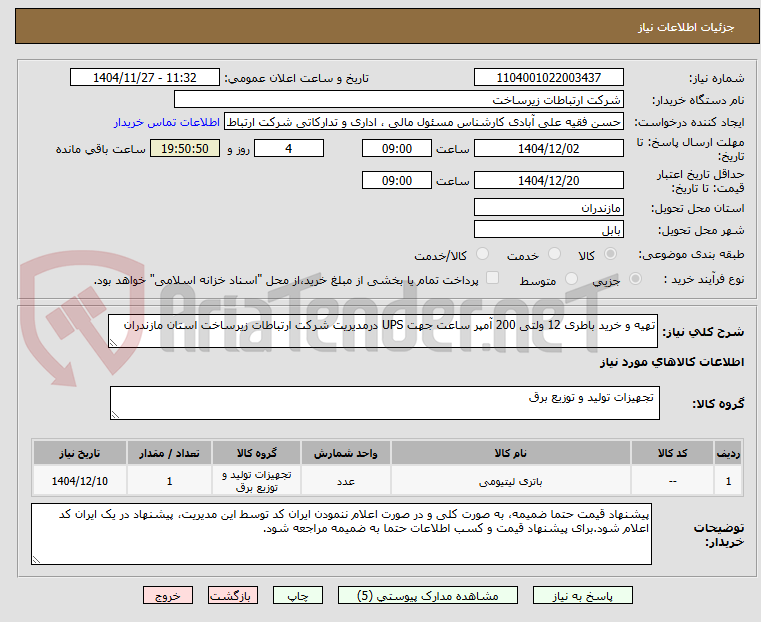Screen dimensions: 761x622
Task: Click the نام کالا column header
Action: click(511, 453)
